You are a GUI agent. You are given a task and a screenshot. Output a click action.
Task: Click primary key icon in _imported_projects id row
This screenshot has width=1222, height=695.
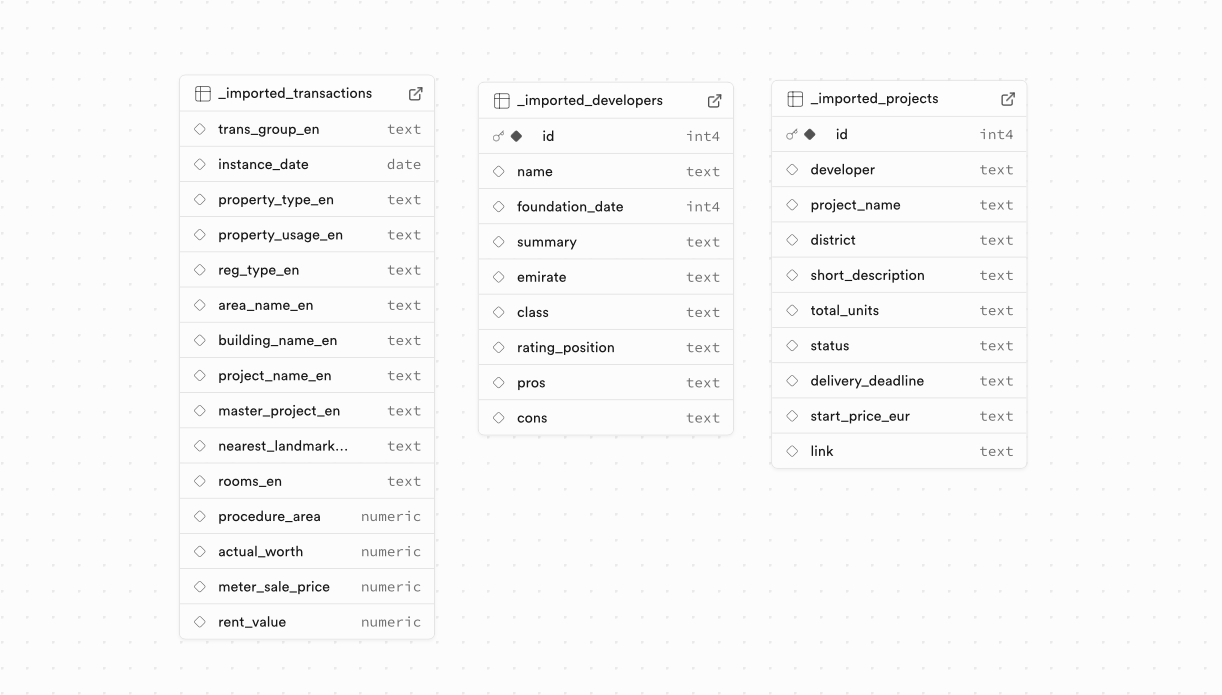(x=792, y=134)
